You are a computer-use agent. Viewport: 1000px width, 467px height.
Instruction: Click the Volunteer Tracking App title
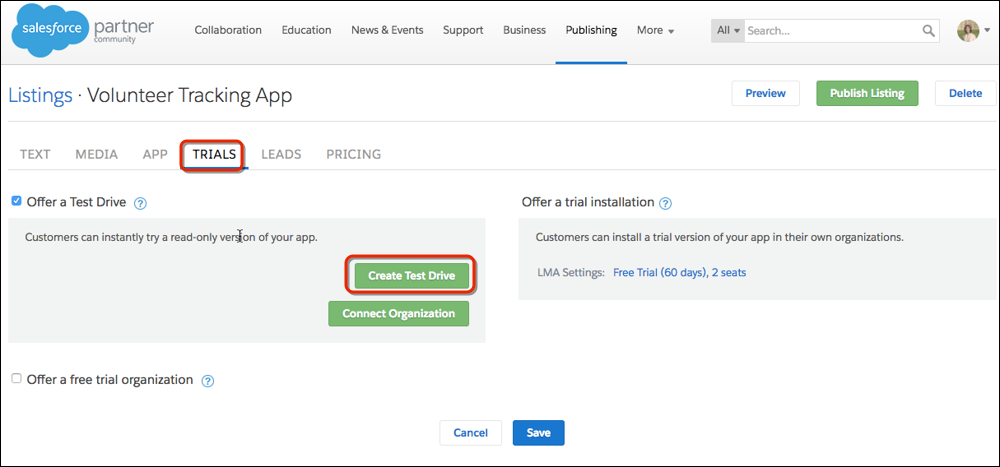(x=189, y=96)
